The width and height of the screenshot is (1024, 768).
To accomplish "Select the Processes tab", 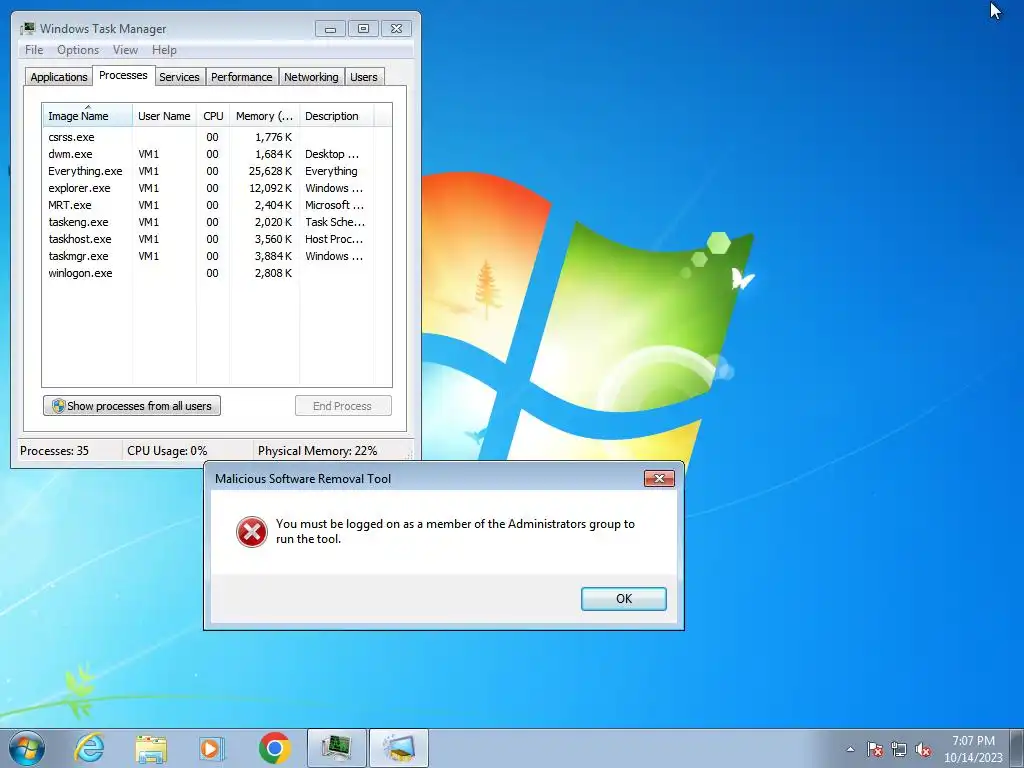I will [123, 75].
